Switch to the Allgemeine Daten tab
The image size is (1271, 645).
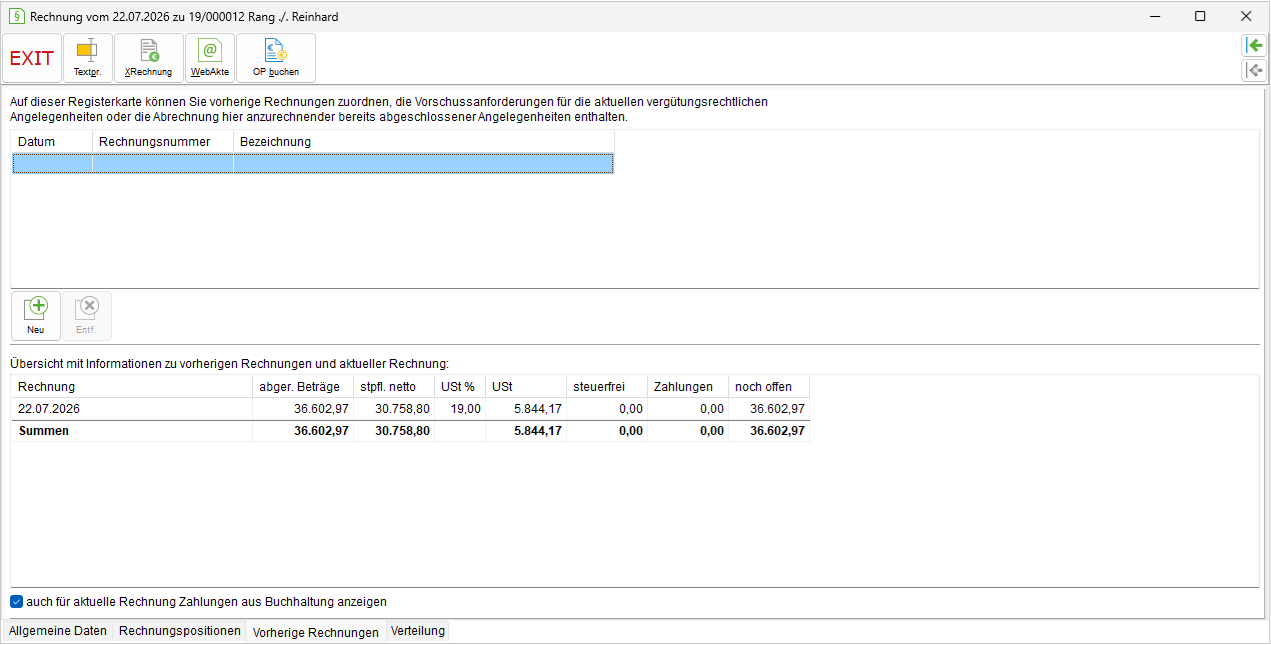coord(58,631)
